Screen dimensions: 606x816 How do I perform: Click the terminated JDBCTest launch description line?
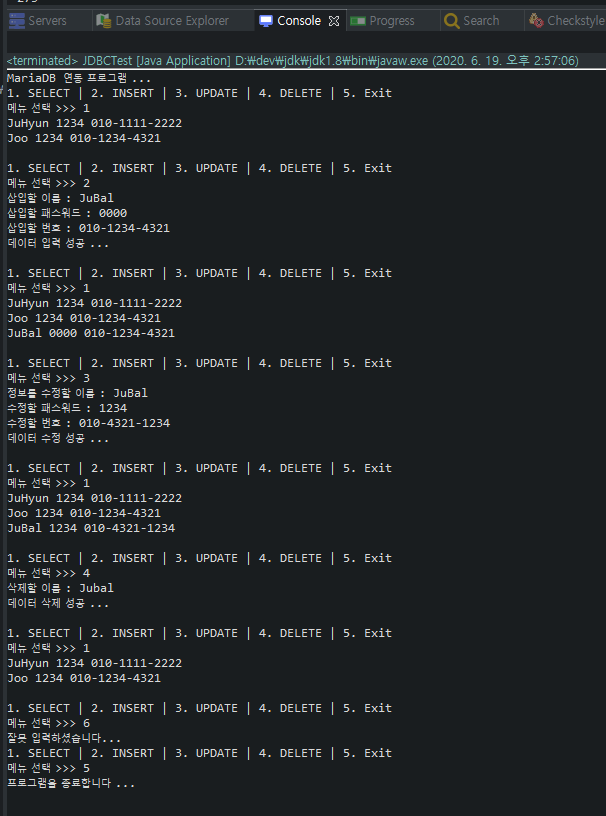(293, 61)
